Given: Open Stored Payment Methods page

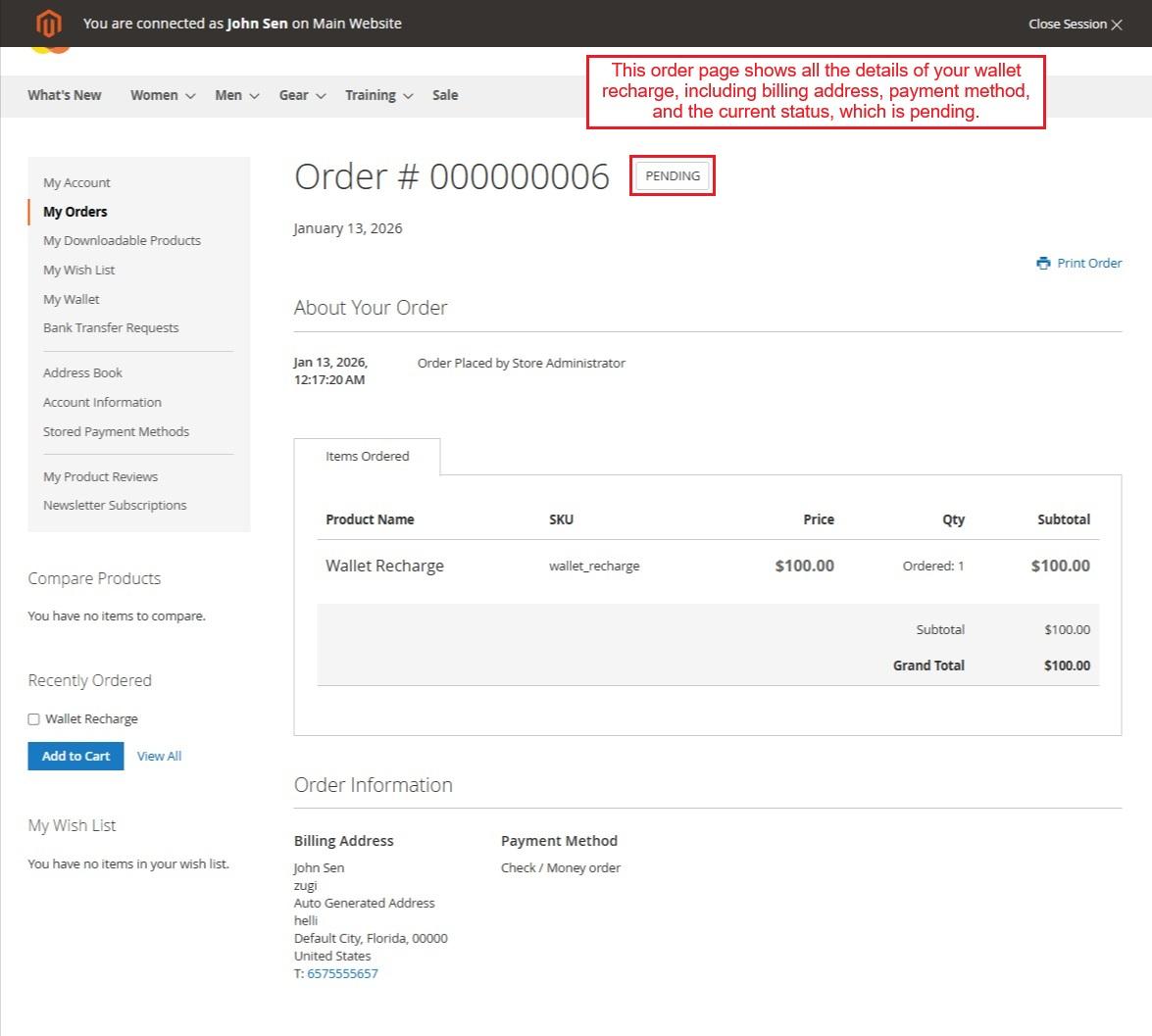Looking at the screenshot, I should point(116,431).
